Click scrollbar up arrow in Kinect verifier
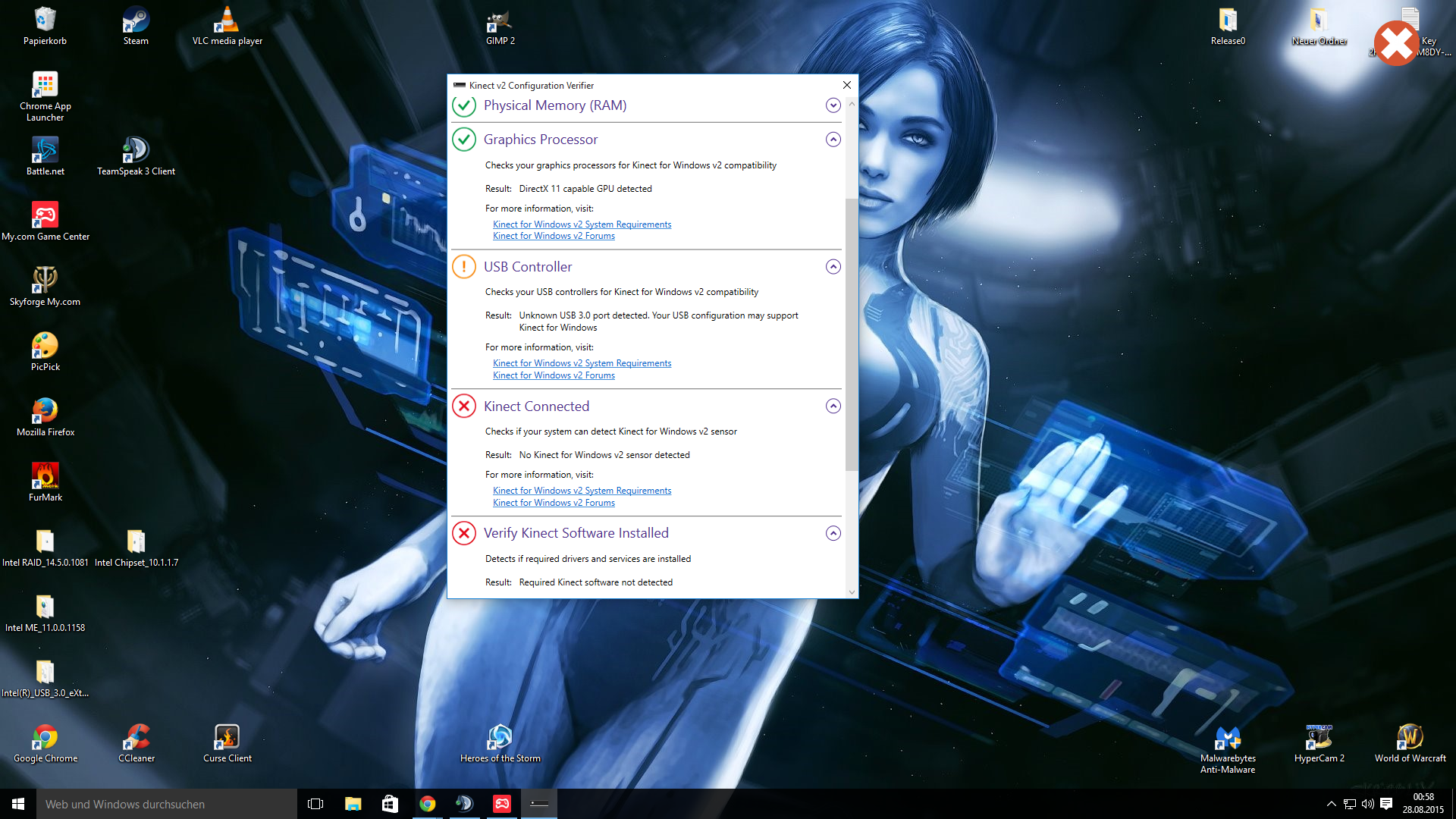The width and height of the screenshot is (1456, 819). click(852, 104)
